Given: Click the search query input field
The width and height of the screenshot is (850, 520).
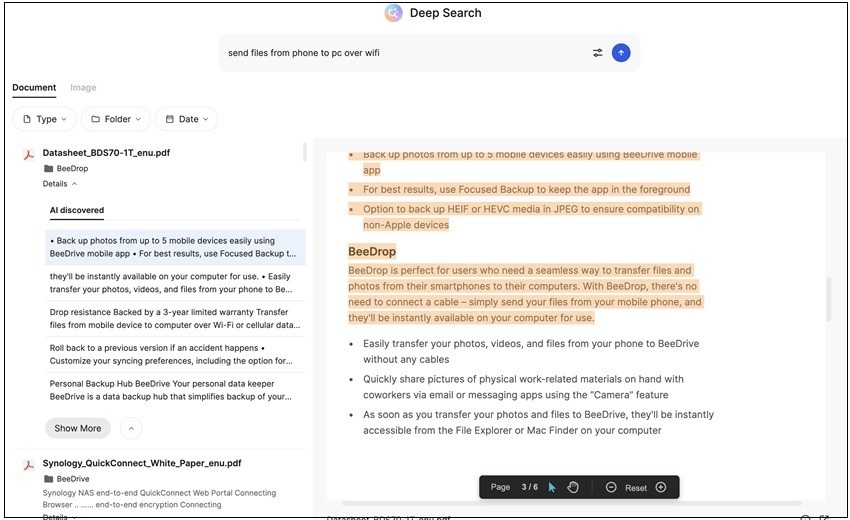Looking at the screenshot, I should (x=400, y=53).
